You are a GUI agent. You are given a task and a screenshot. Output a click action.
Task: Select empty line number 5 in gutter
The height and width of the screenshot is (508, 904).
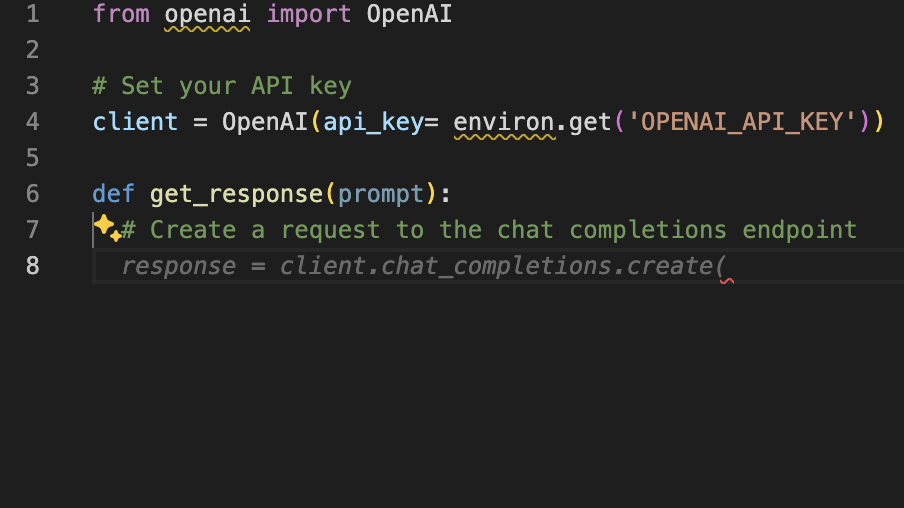(32, 158)
